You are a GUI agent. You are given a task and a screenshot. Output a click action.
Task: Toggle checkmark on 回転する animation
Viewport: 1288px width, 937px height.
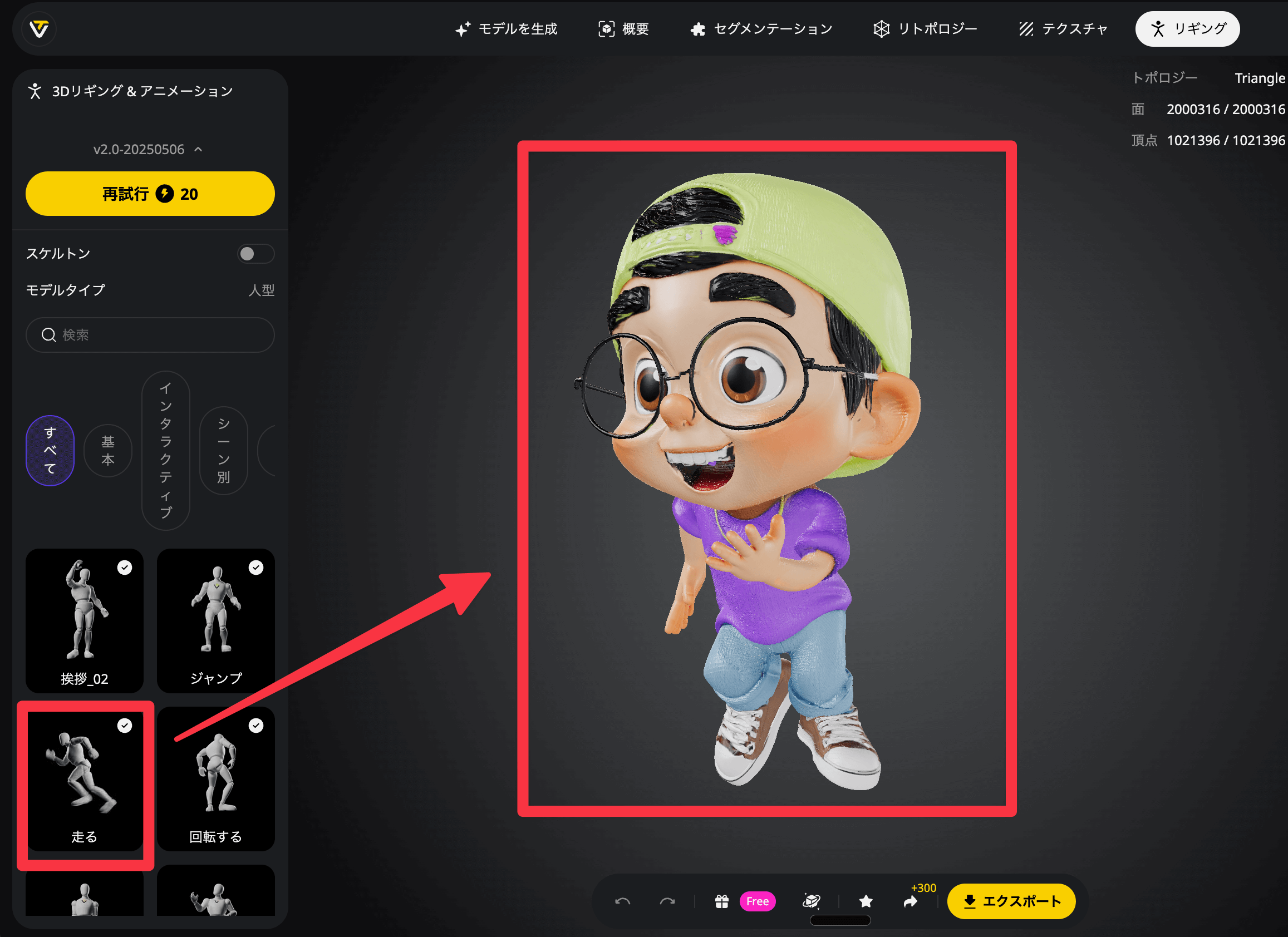pyautogui.click(x=256, y=726)
